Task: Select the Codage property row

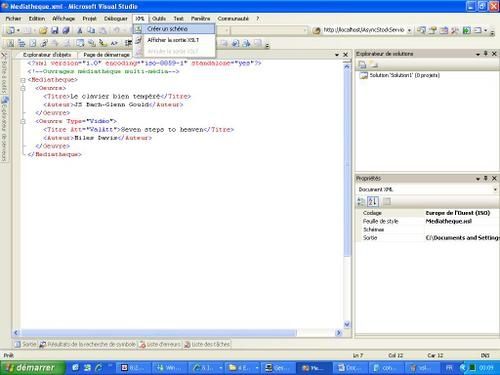Action: pos(428,213)
